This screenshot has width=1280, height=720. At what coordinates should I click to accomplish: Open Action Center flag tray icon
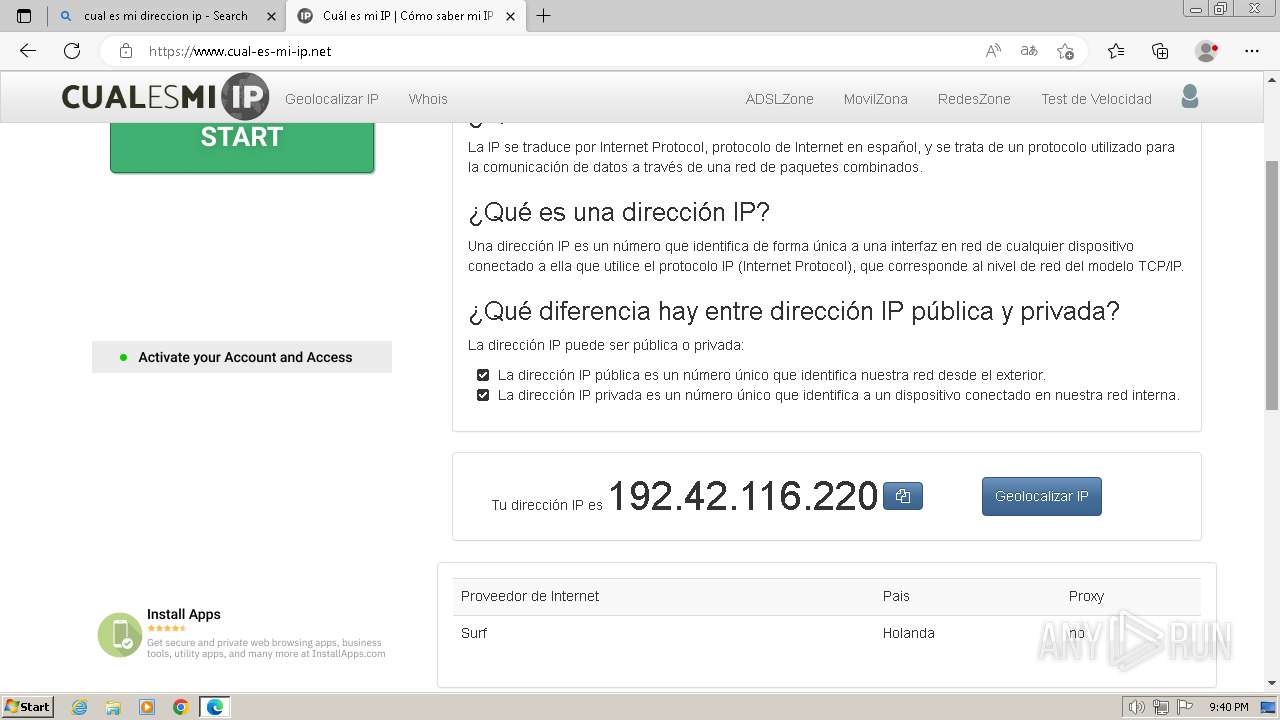tap(1185, 707)
